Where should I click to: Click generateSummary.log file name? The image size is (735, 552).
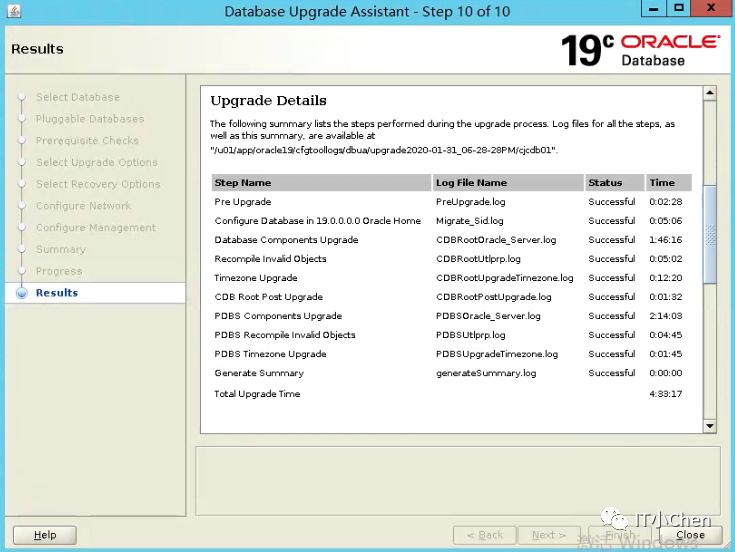tap(486, 373)
